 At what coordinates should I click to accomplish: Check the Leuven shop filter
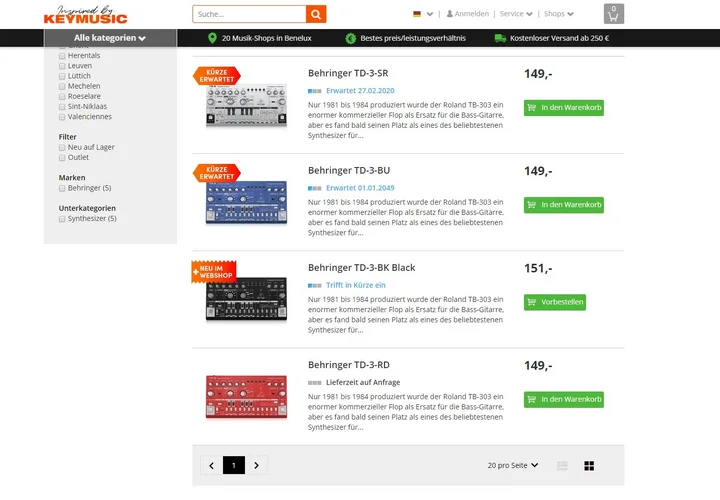pyautogui.click(x=62, y=66)
